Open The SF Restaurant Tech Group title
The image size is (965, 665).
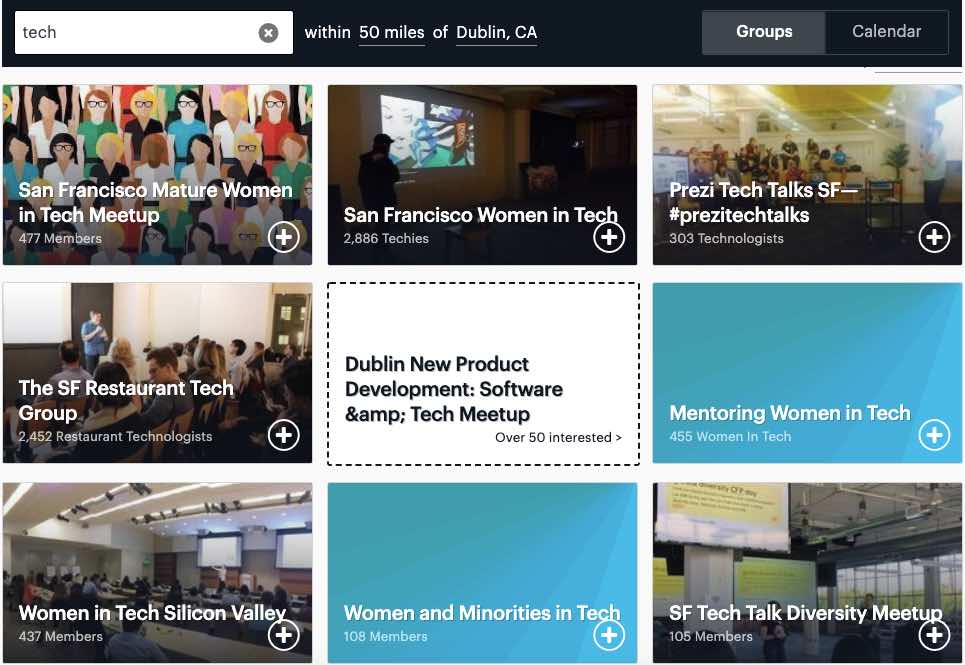(126, 400)
